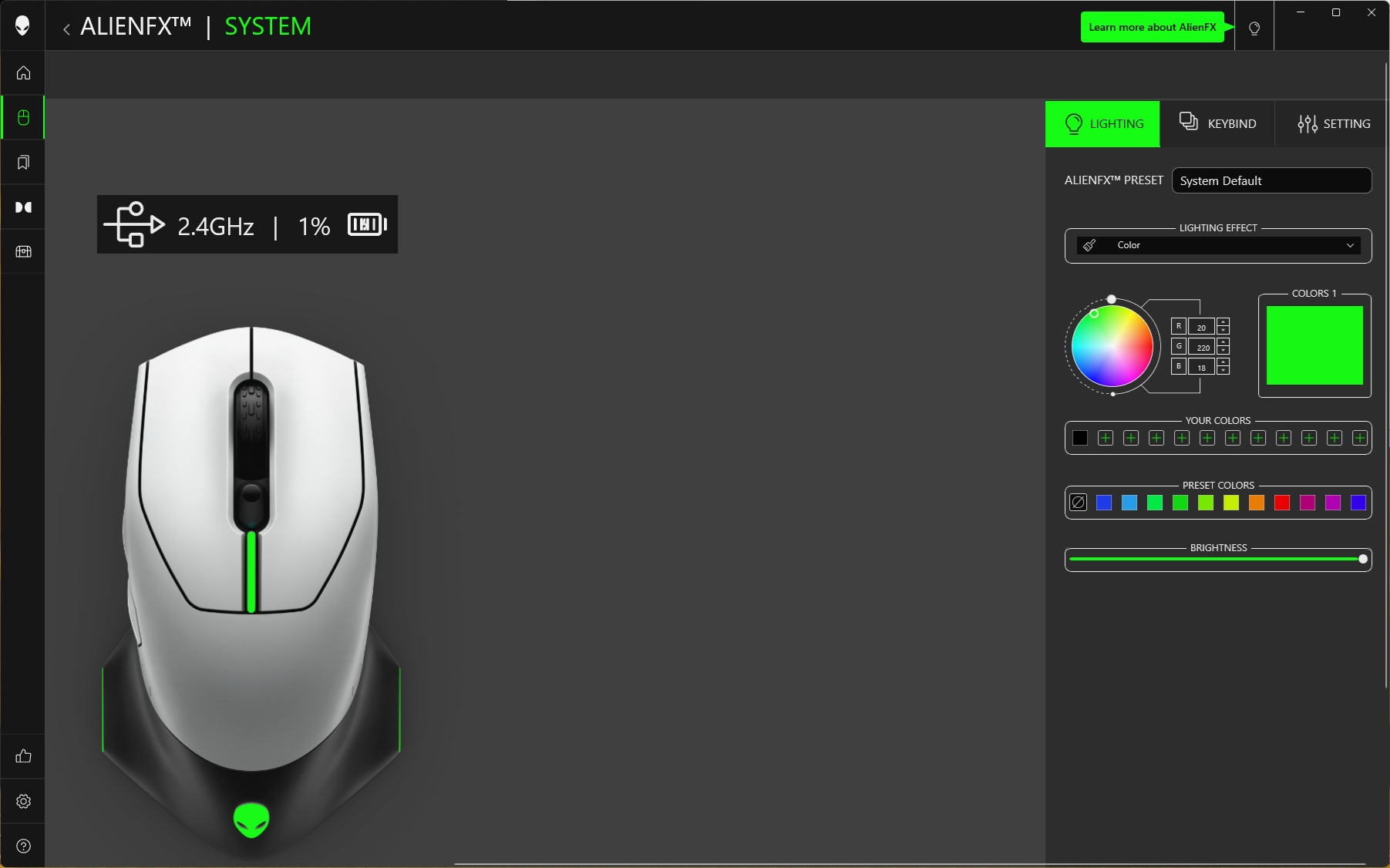The height and width of the screenshot is (868, 1390).
Task: Select the blue preset color
Action: click(x=1104, y=503)
